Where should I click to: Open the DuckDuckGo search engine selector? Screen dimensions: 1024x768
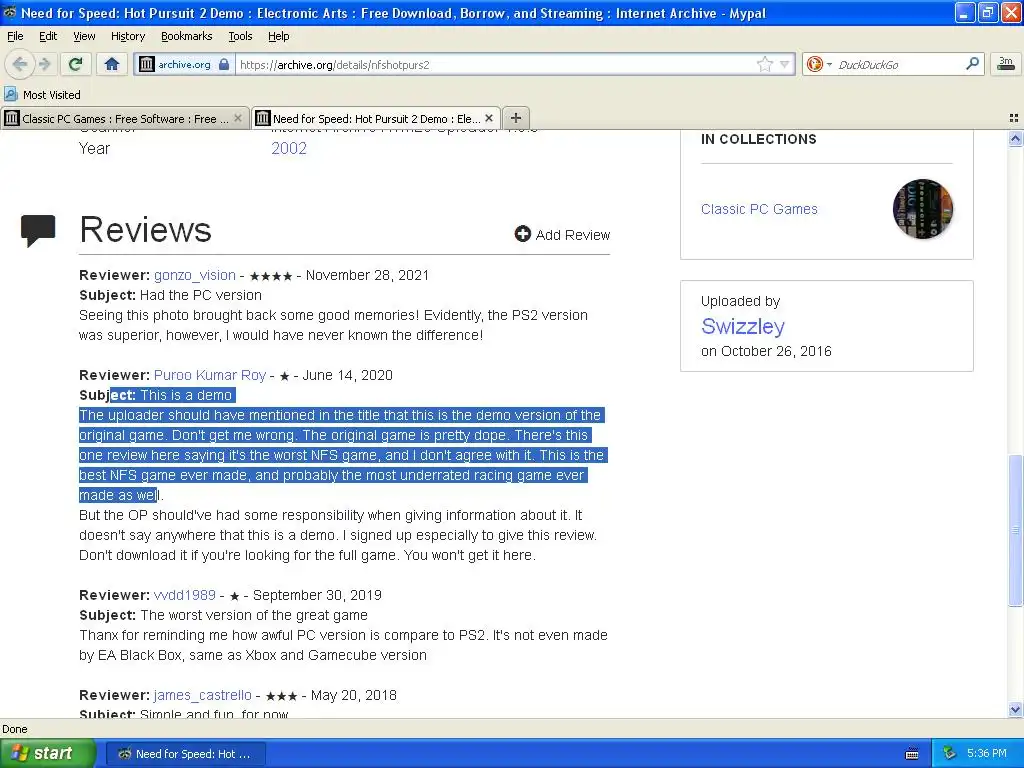point(819,64)
